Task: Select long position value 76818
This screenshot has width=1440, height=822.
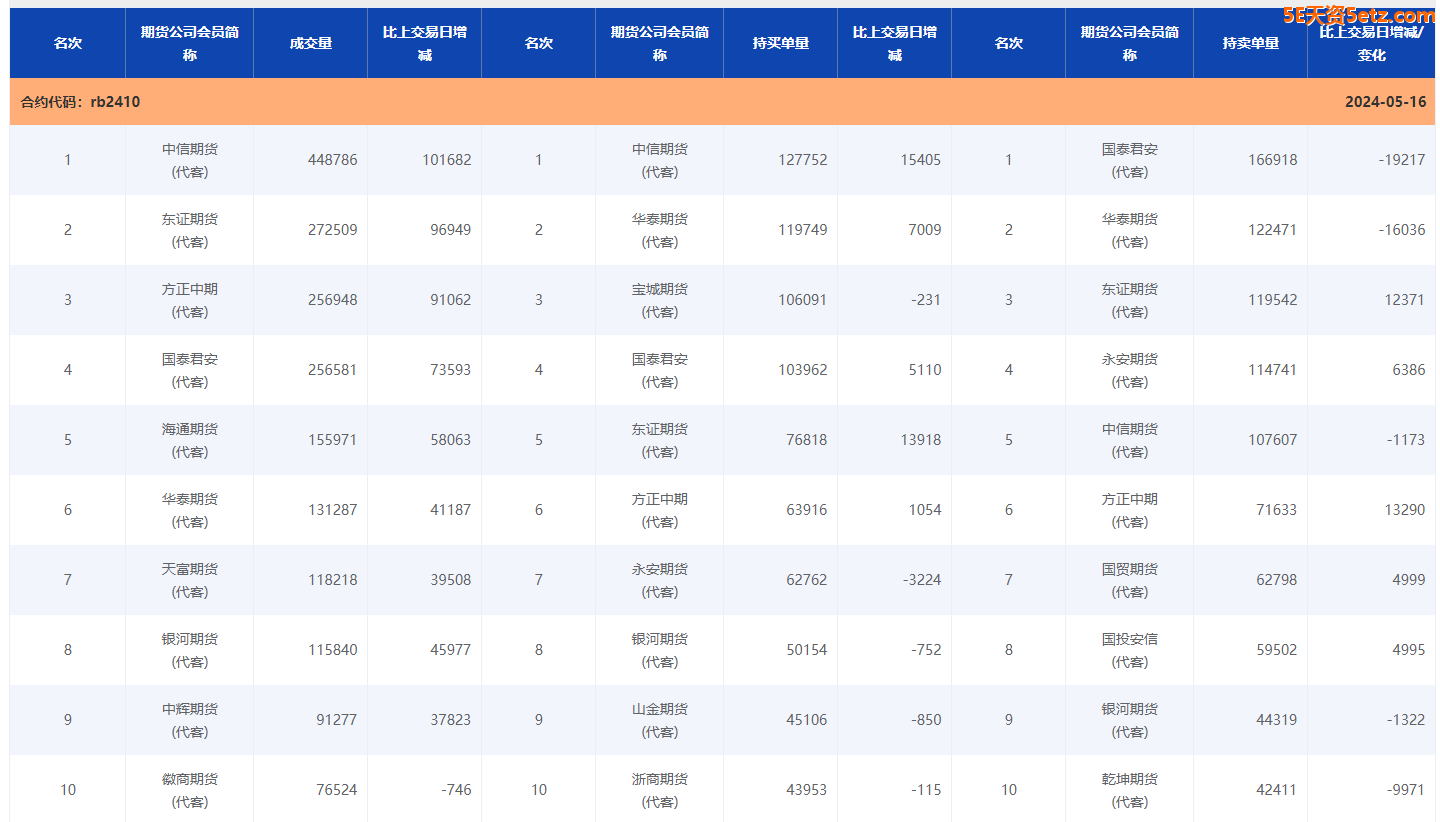Action: 806,440
